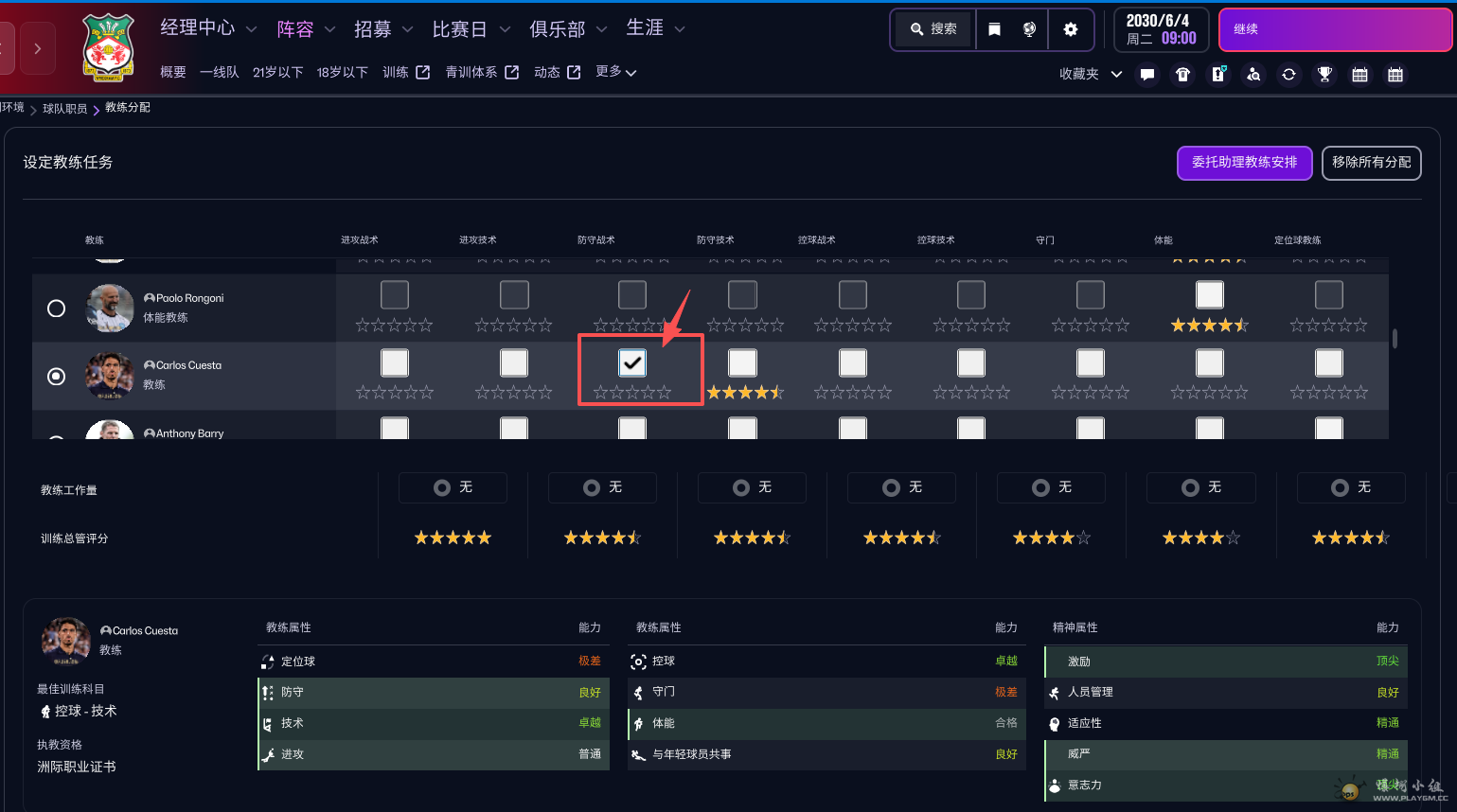Click the bookmark icon in the top bar
The width and height of the screenshot is (1457, 812).
[994, 29]
